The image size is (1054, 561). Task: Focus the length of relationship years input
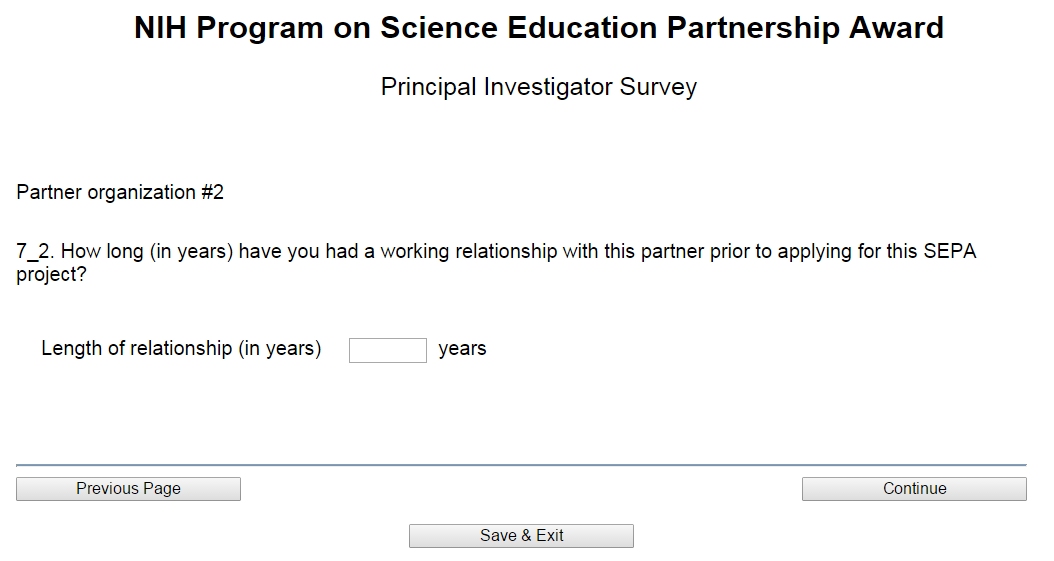(387, 350)
